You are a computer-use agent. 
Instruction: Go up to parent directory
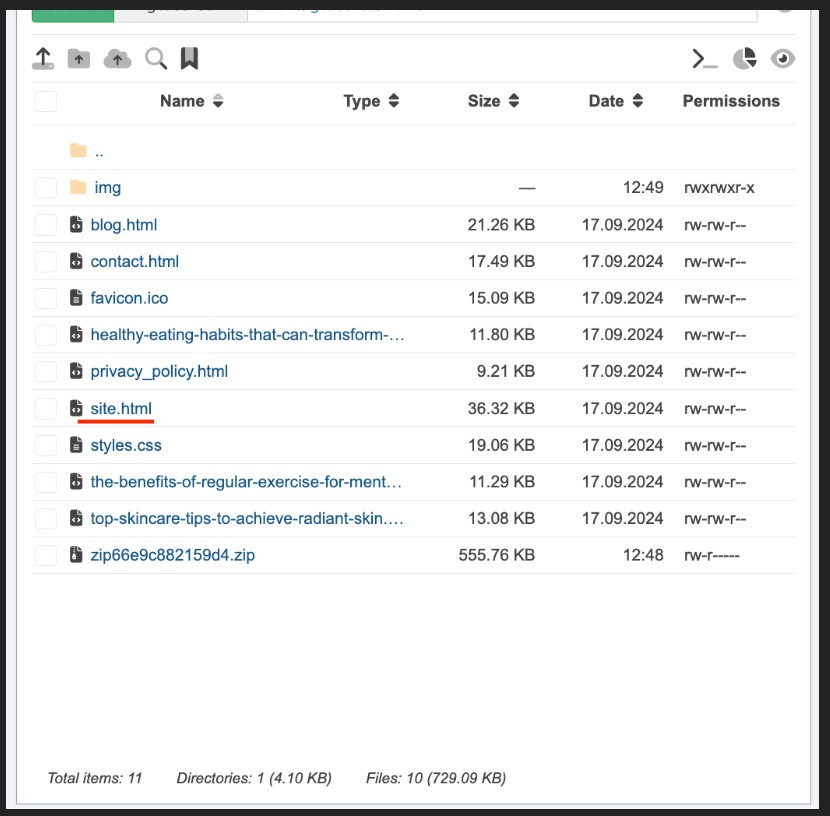click(98, 152)
